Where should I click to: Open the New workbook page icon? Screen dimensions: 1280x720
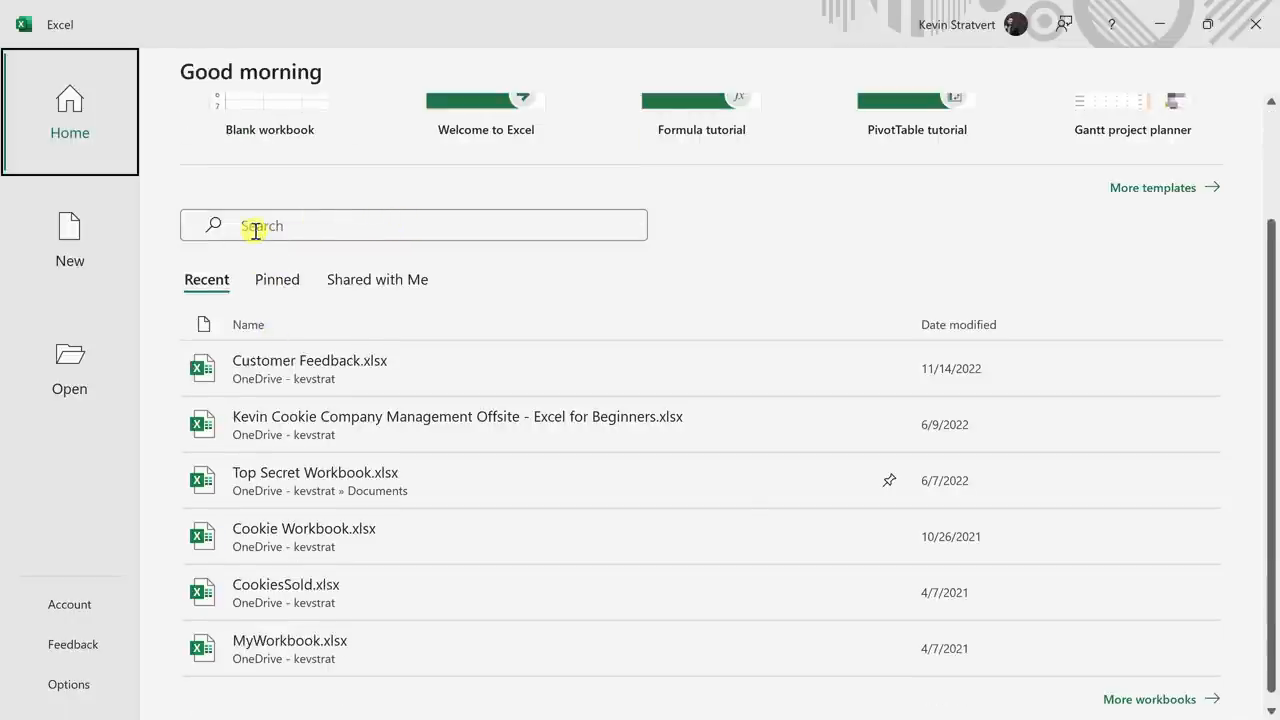tap(69, 227)
